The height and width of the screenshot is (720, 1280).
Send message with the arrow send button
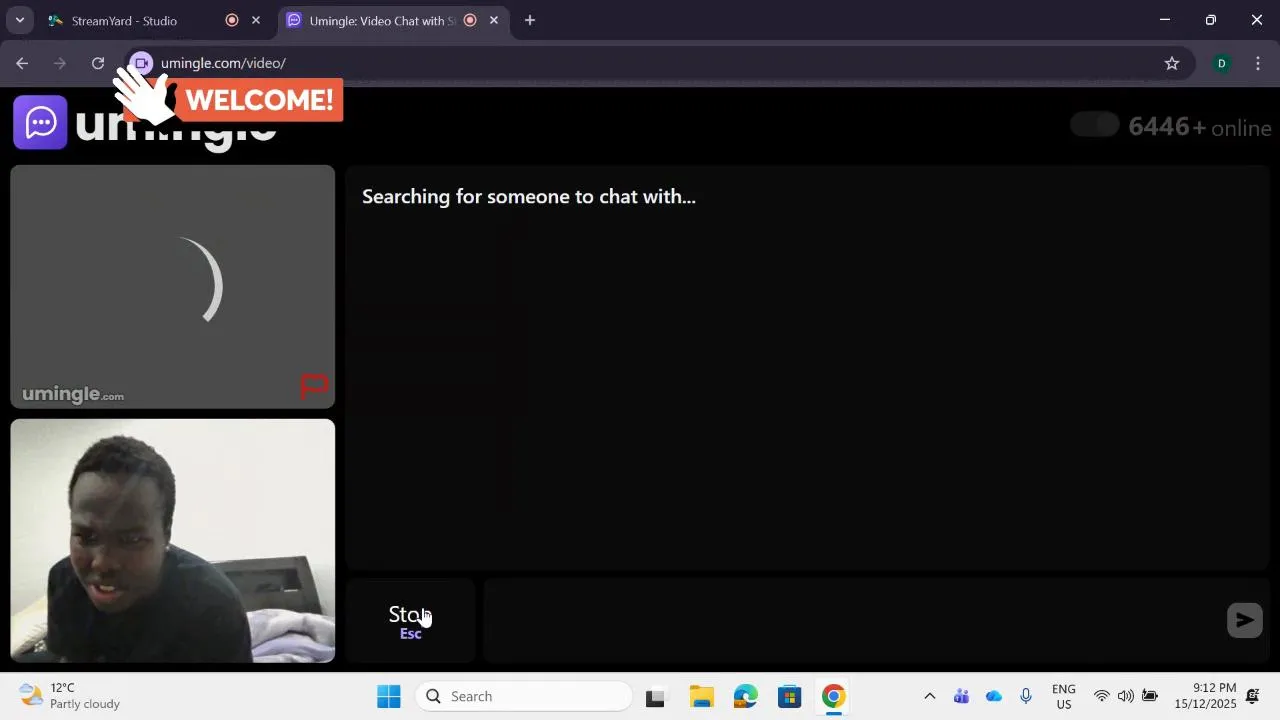pos(1244,620)
